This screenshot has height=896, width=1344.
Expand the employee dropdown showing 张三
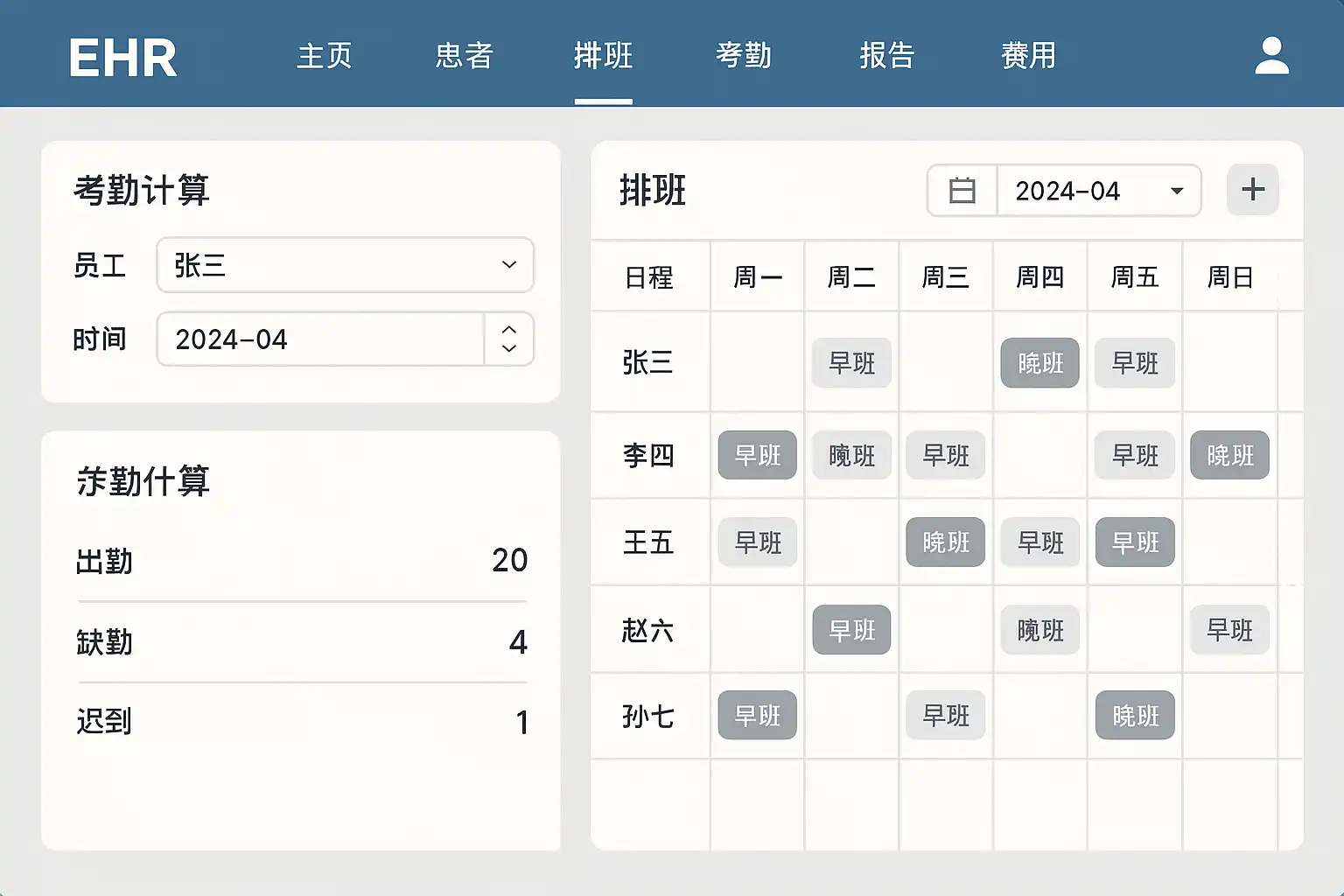coord(345,265)
